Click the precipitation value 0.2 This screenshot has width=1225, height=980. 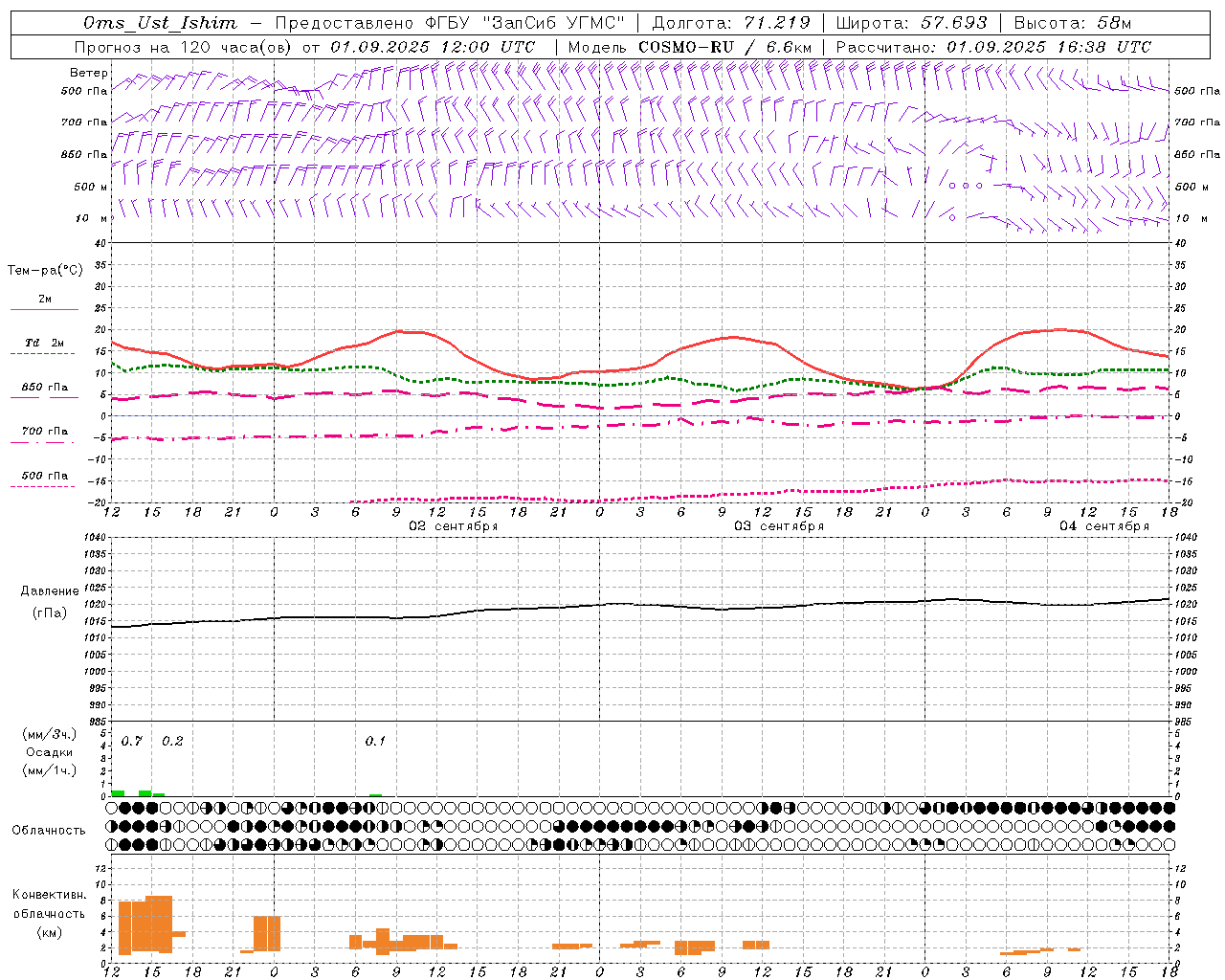(x=172, y=741)
